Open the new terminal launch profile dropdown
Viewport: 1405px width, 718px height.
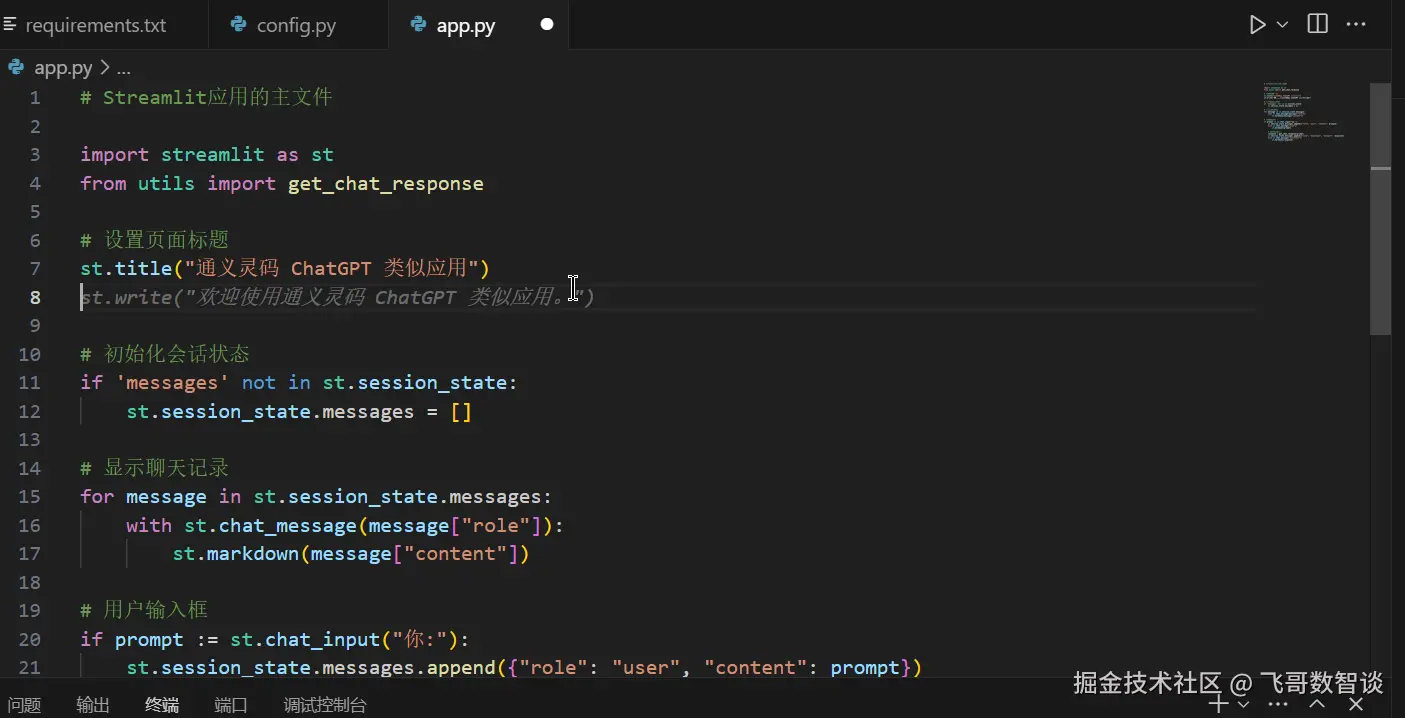click(x=1243, y=704)
